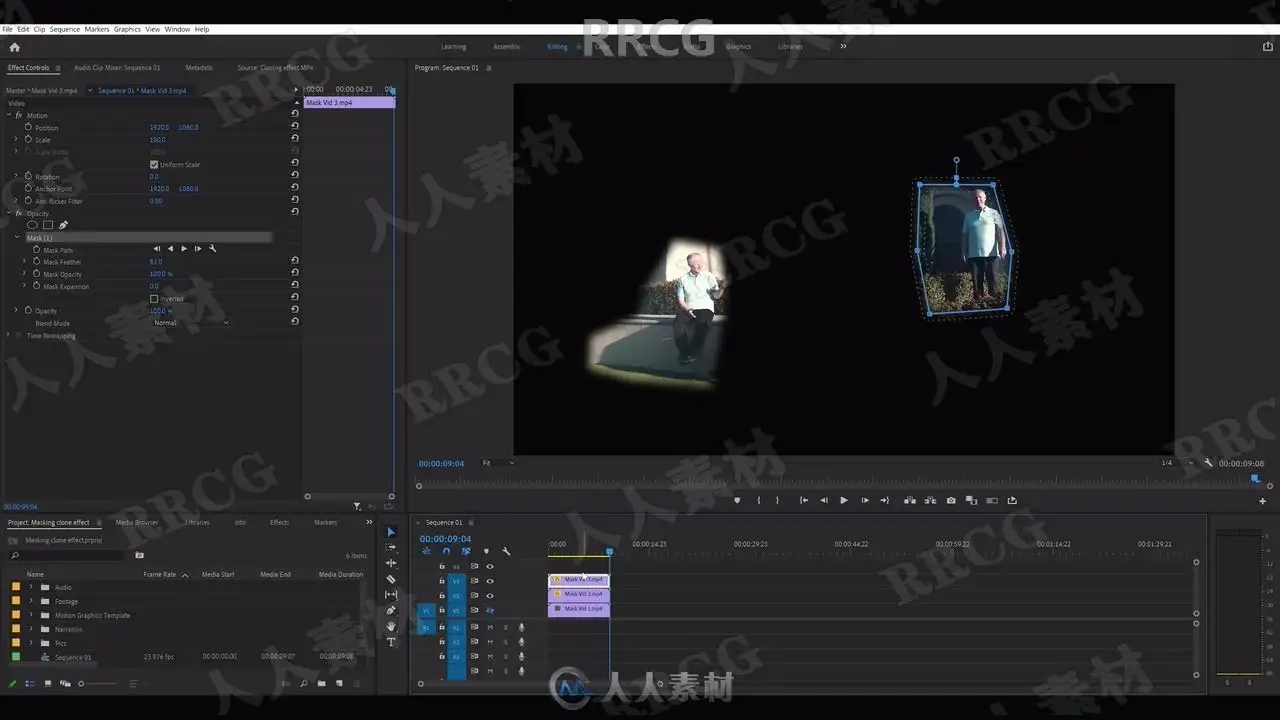Enable the Inverted mask checkbox
Viewport: 1280px width, 720px height.
point(154,298)
